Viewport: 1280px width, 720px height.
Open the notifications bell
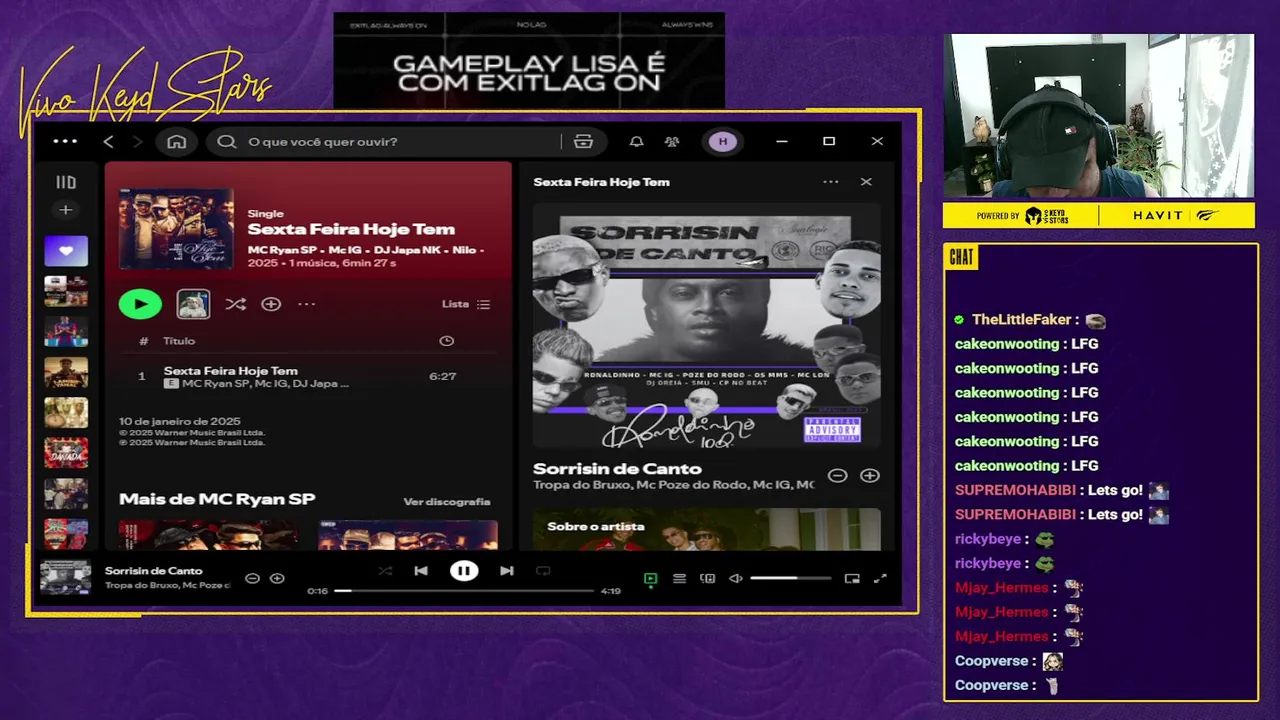click(636, 142)
